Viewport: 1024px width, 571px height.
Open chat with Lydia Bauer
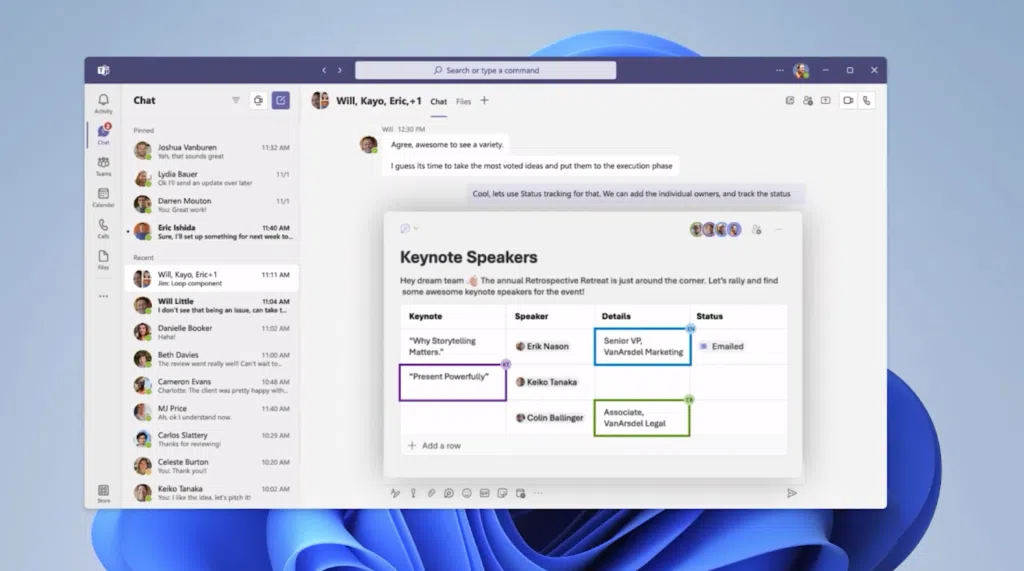212,178
